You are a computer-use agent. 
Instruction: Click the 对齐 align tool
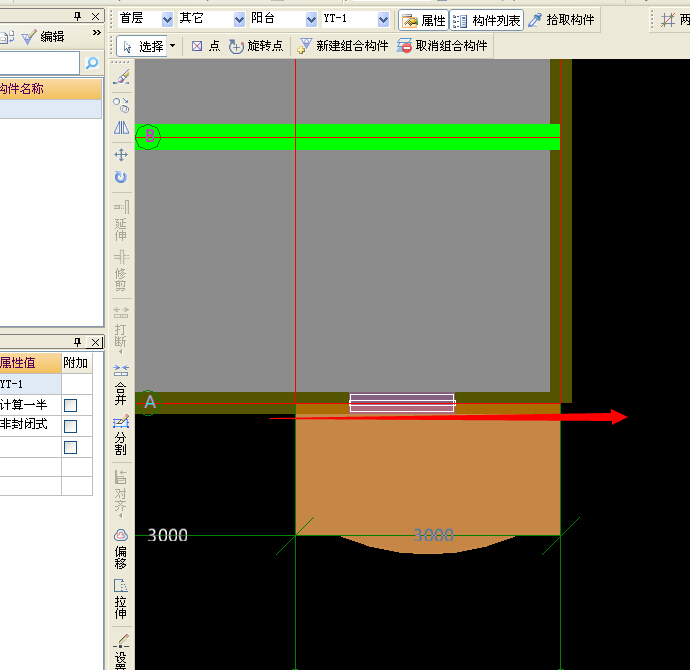pyautogui.click(x=121, y=494)
